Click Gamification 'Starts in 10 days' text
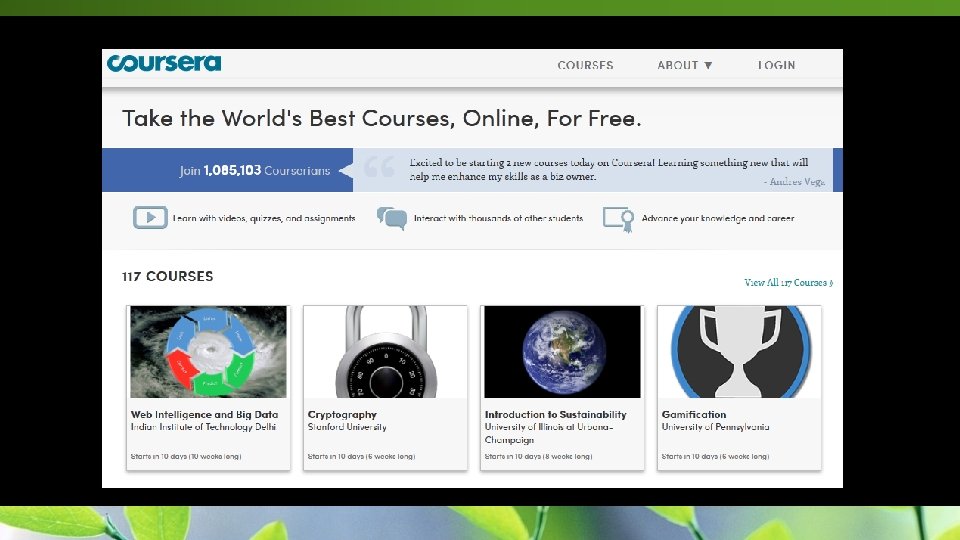The image size is (960, 540). coord(715,456)
